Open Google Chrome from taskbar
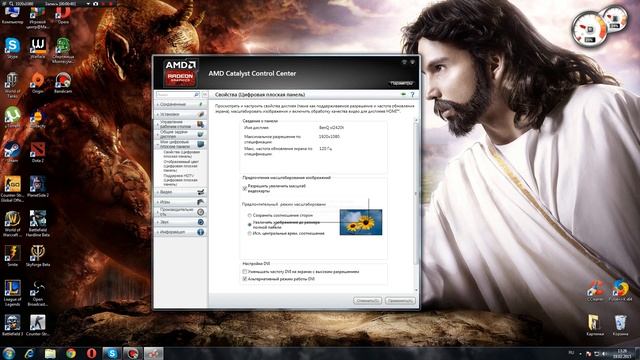The width and height of the screenshot is (640, 360). point(71,353)
